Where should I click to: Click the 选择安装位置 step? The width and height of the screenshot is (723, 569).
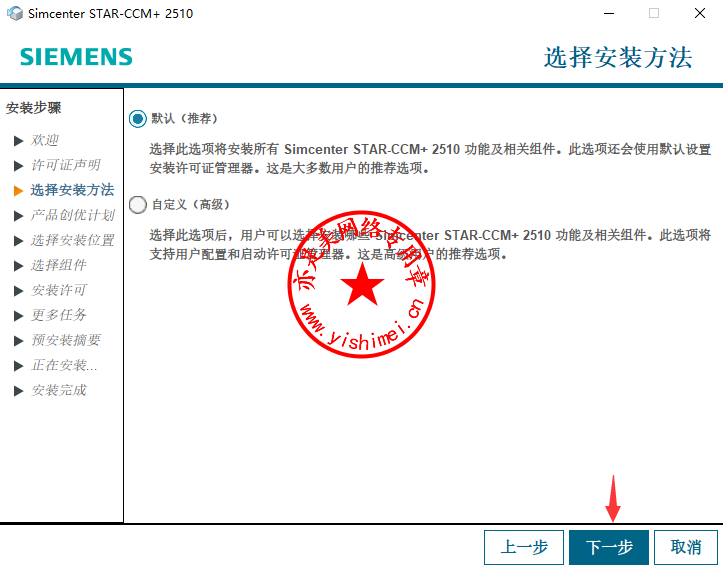tap(72, 240)
